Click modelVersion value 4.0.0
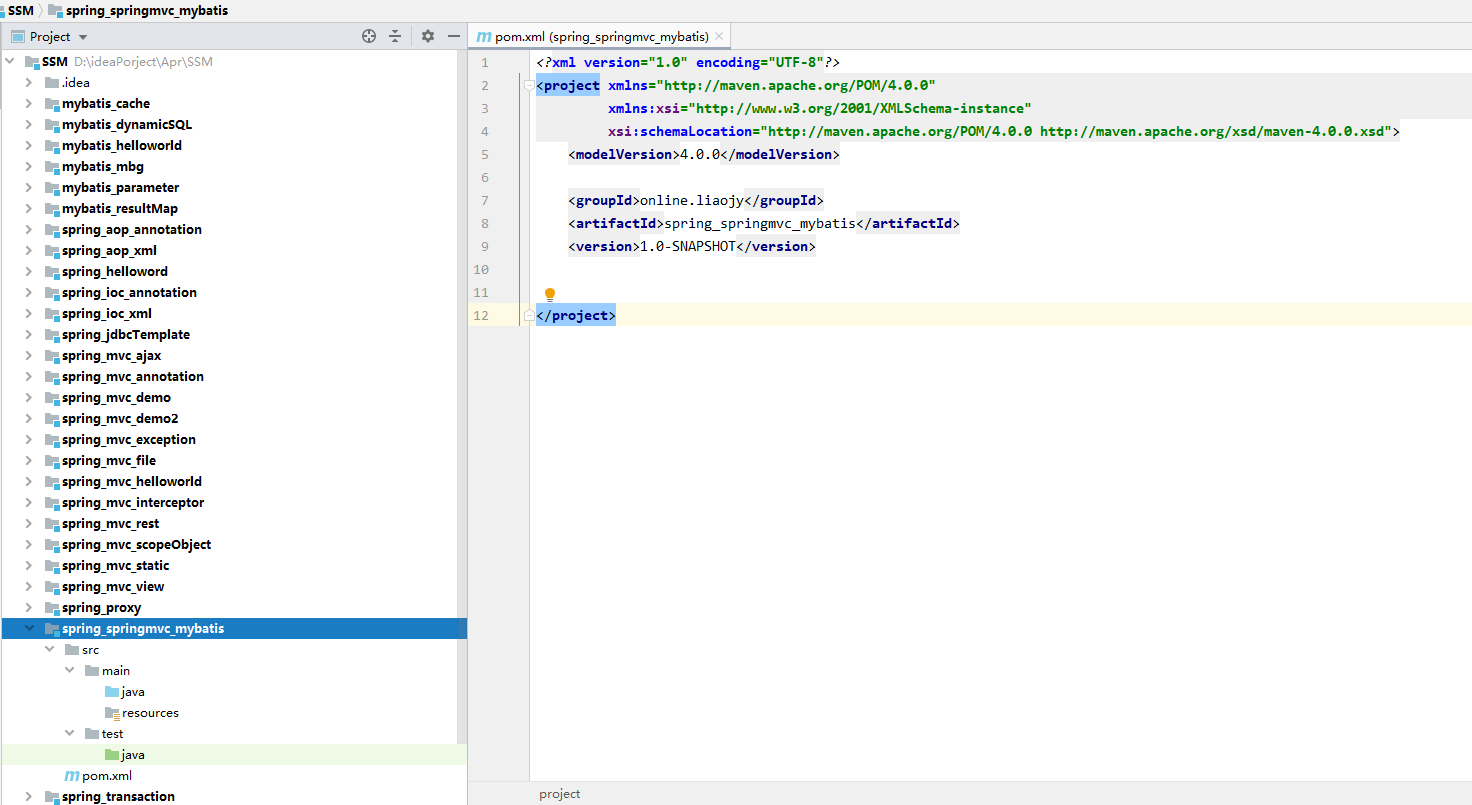Viewport: 1472px width, 805px height. [700, 154]
